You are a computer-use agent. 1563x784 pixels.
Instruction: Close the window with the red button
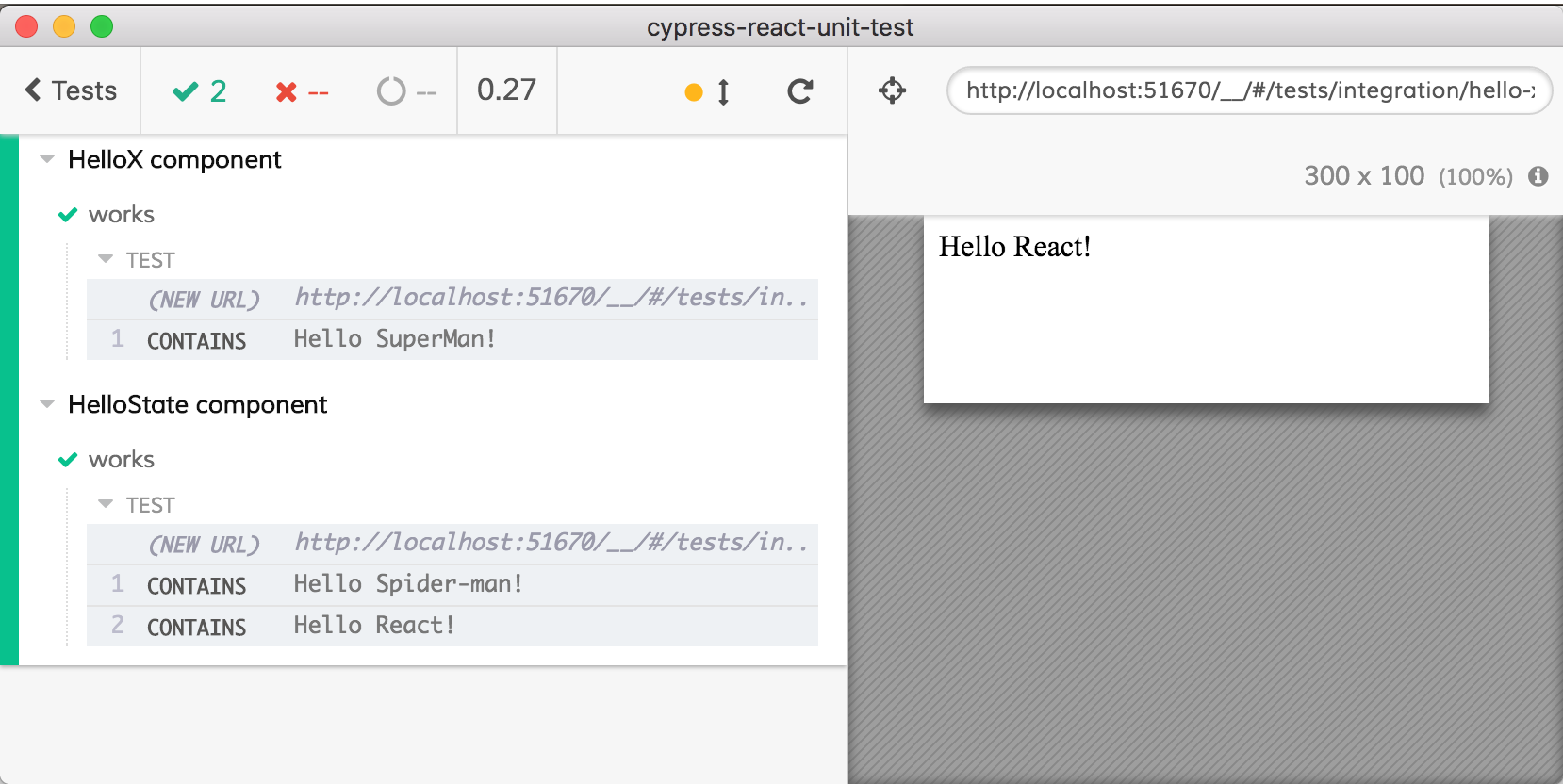26,26
